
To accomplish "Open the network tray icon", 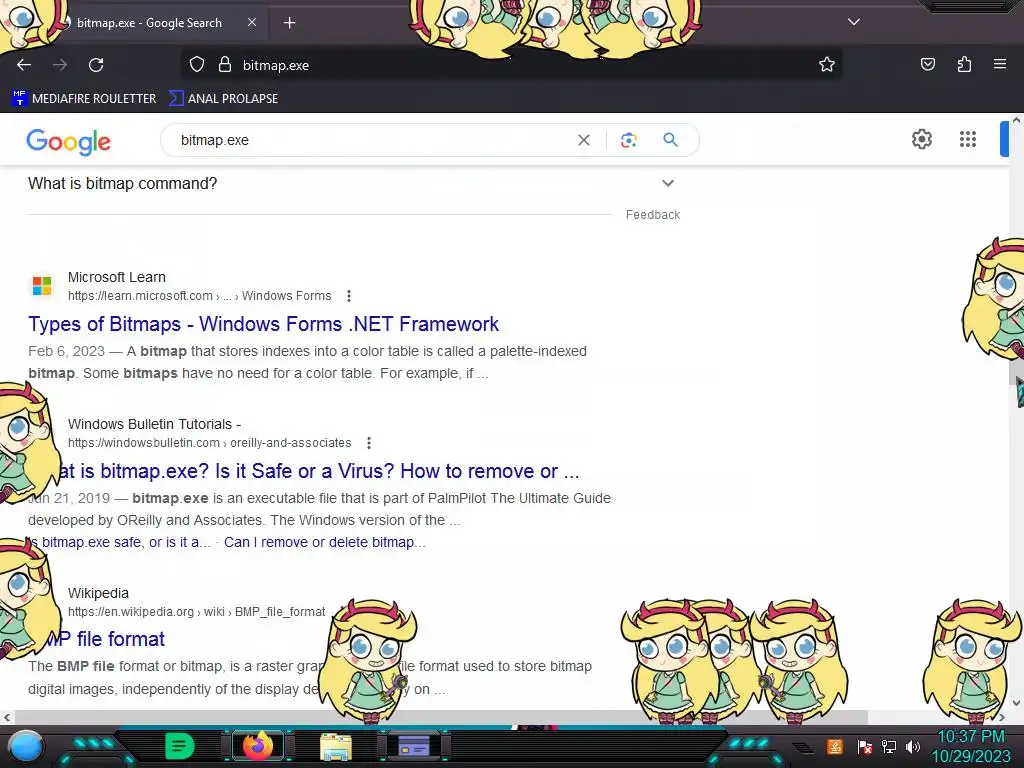I will click(889, 746).
